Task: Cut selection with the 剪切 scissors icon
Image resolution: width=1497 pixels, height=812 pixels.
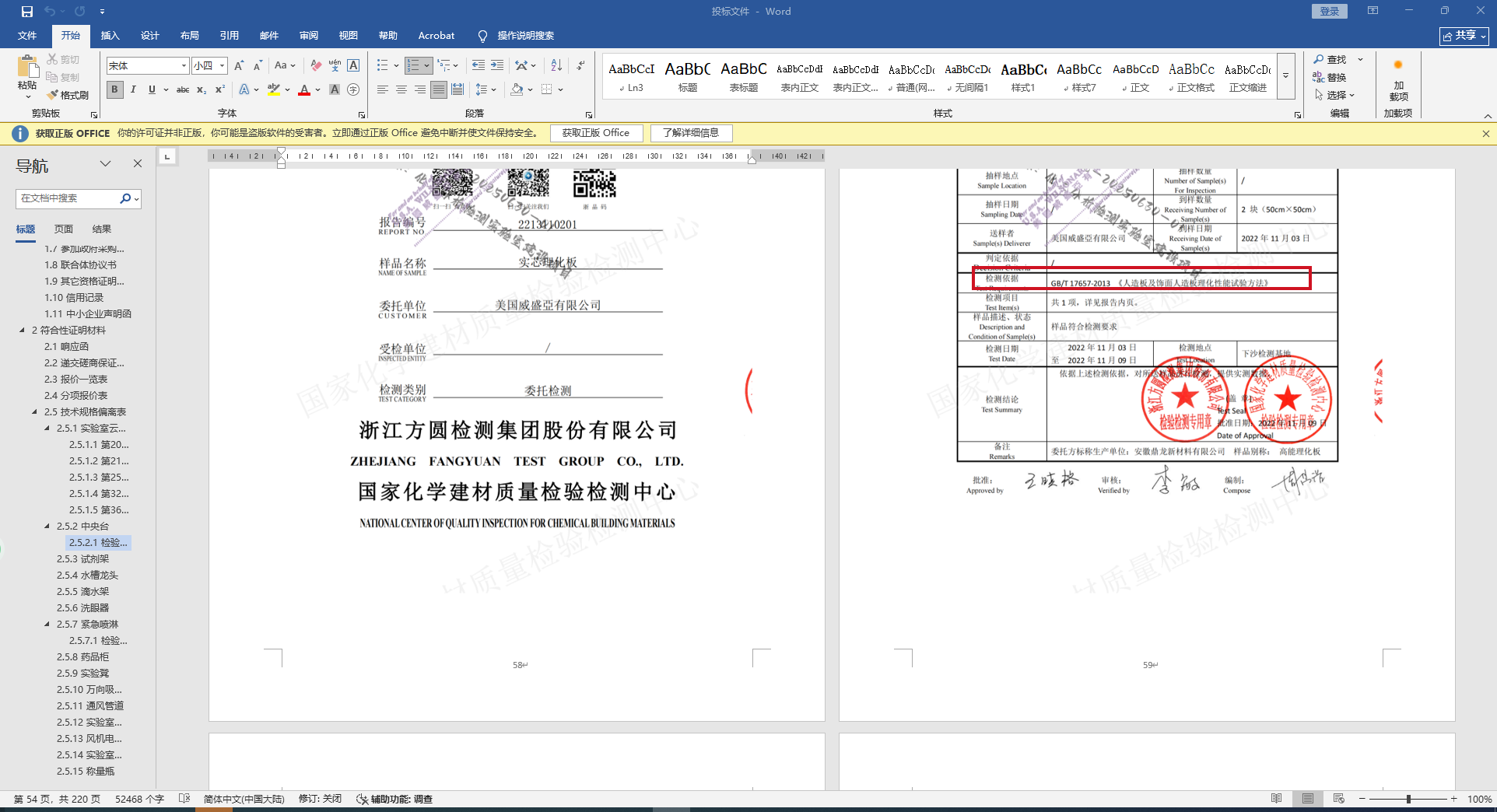Action: [63, 60]
